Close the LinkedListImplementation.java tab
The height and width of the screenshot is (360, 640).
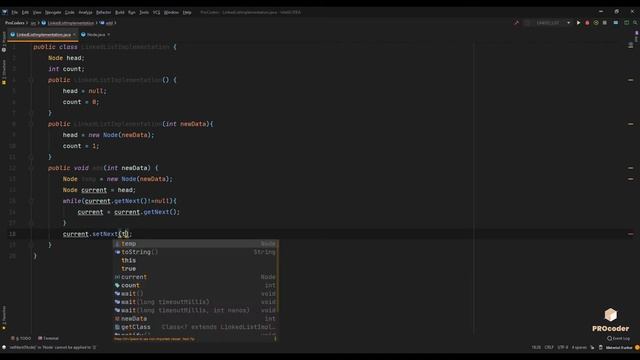click(x=74, y=35)
